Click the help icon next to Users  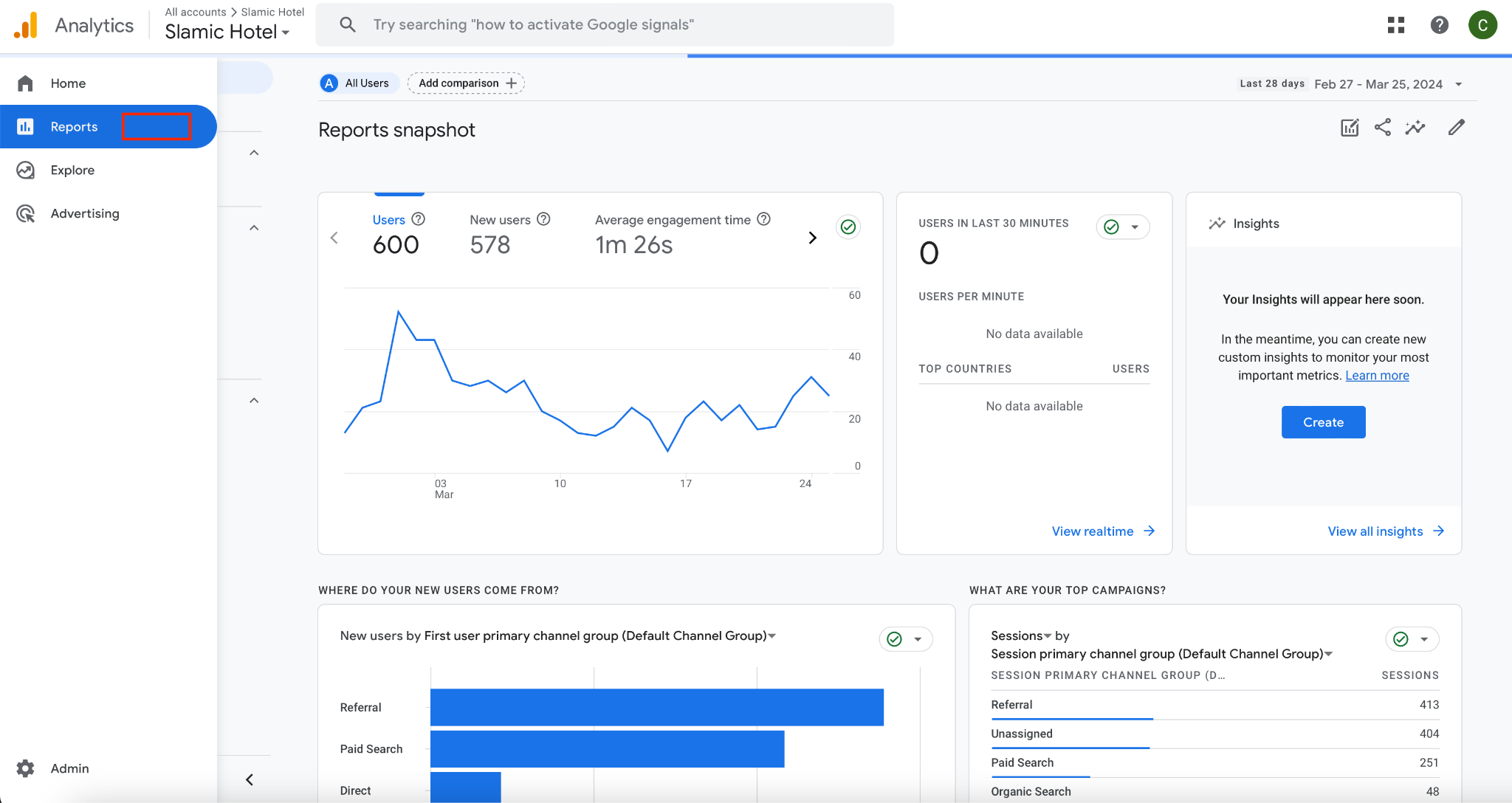click(x=418, y=219)
